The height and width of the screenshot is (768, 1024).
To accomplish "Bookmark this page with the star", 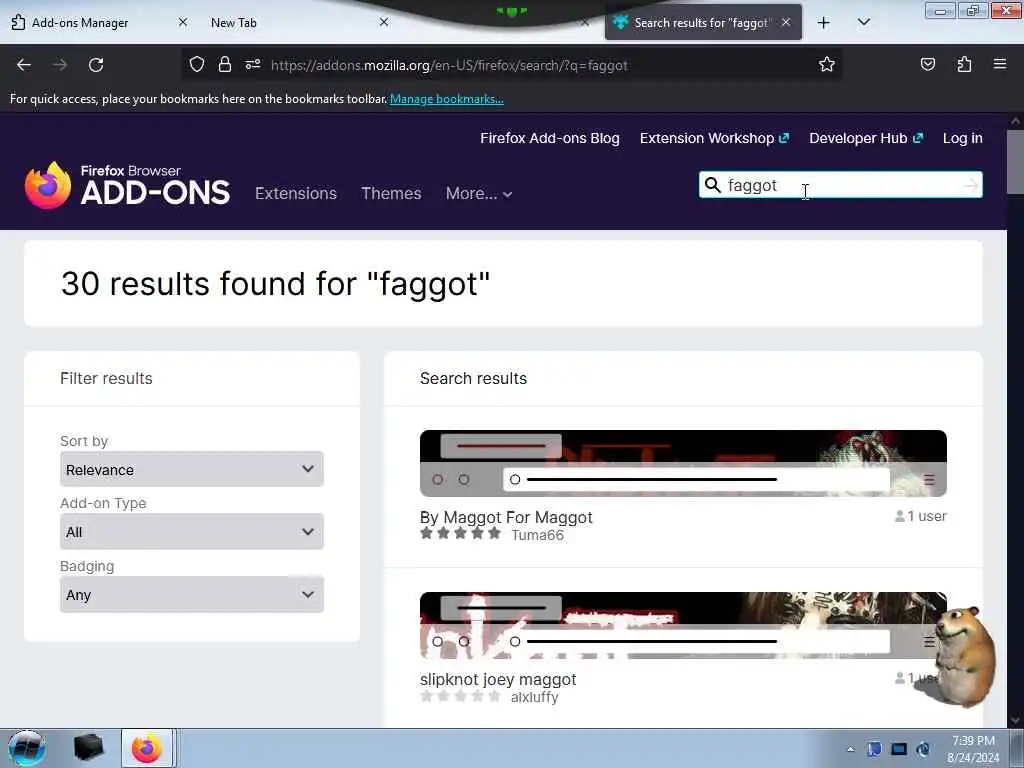I will coord(827,64).
